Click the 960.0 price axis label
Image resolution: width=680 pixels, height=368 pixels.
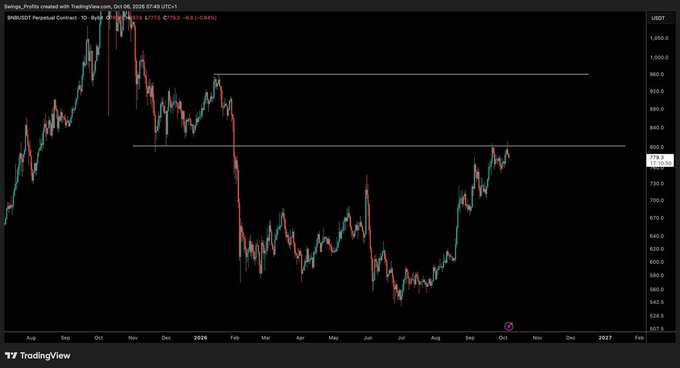657,74
